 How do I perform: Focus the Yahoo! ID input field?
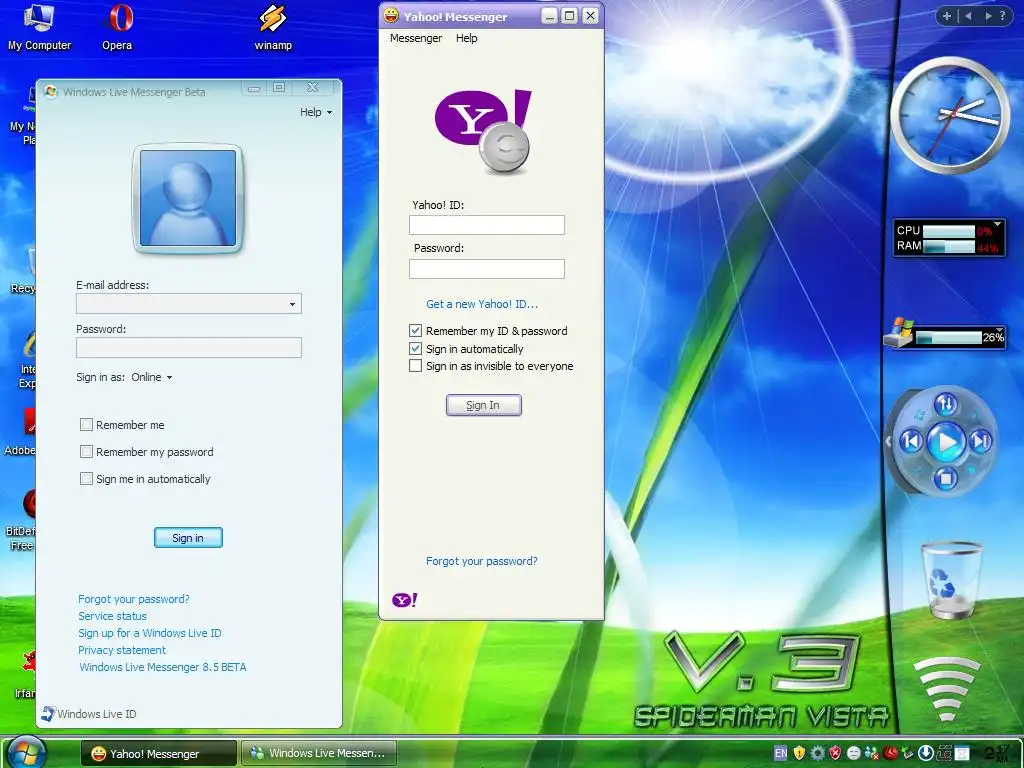pos(487,225)
